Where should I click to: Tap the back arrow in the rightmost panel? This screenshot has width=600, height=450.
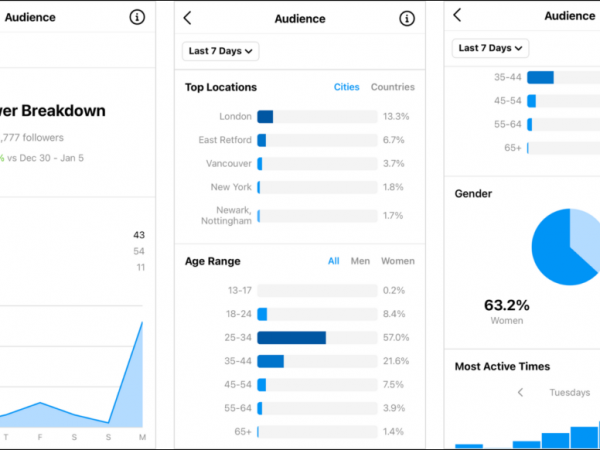click(457, 15)
